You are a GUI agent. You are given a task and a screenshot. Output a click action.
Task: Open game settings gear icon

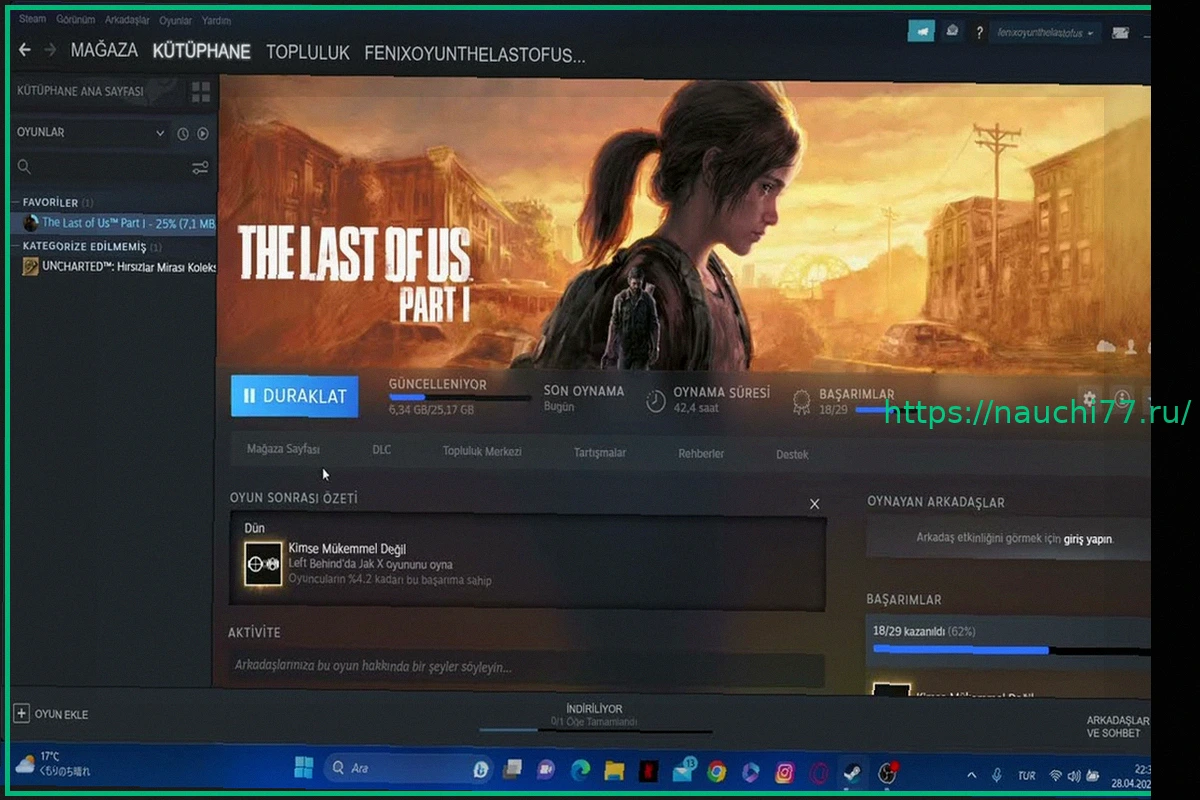point(1090,398)
